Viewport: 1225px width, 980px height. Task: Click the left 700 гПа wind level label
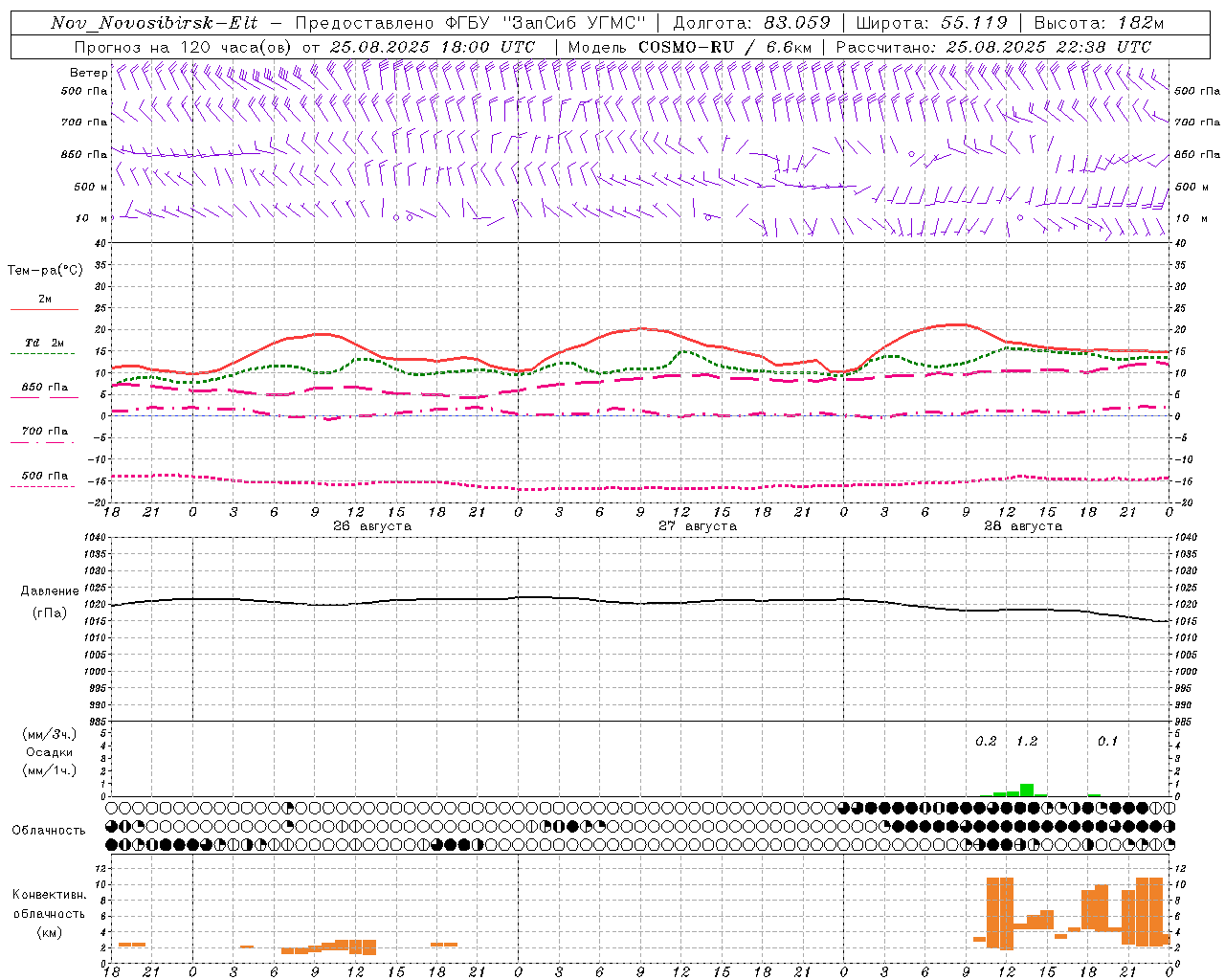pyautogui.click(x=84, y=122)
